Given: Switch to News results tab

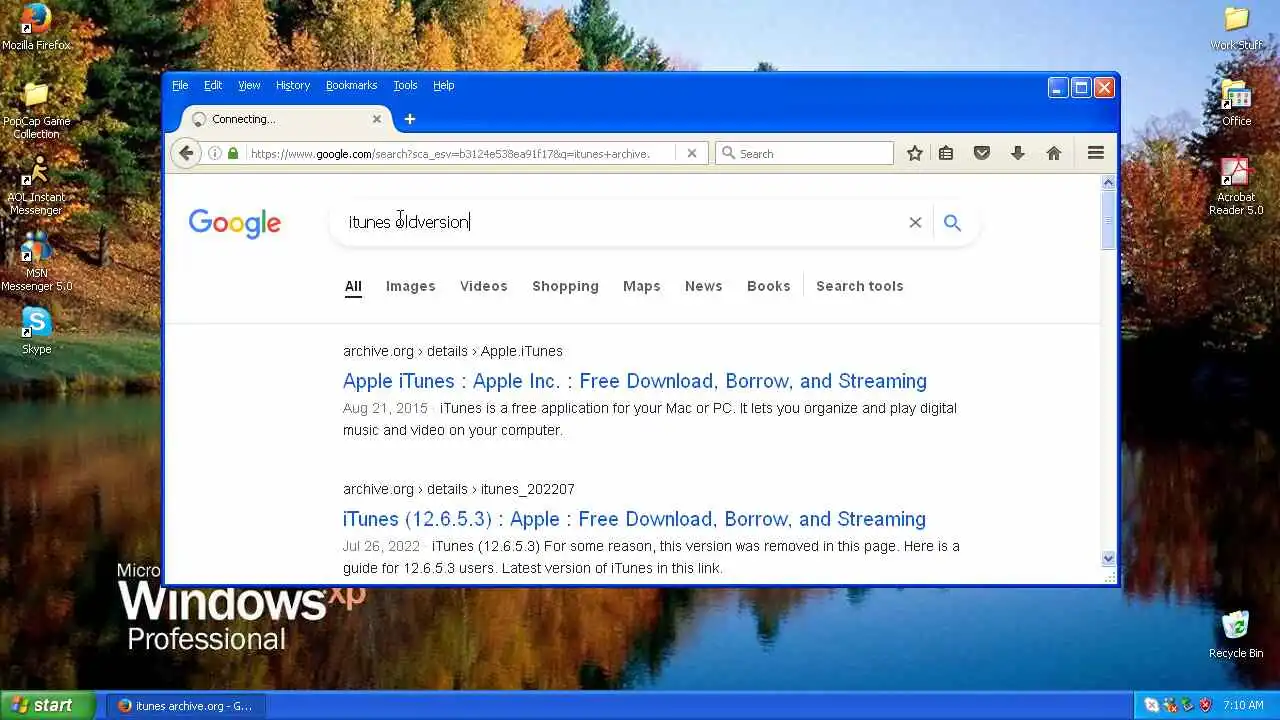Looking at the screenshot, I should tap(703, 286).
